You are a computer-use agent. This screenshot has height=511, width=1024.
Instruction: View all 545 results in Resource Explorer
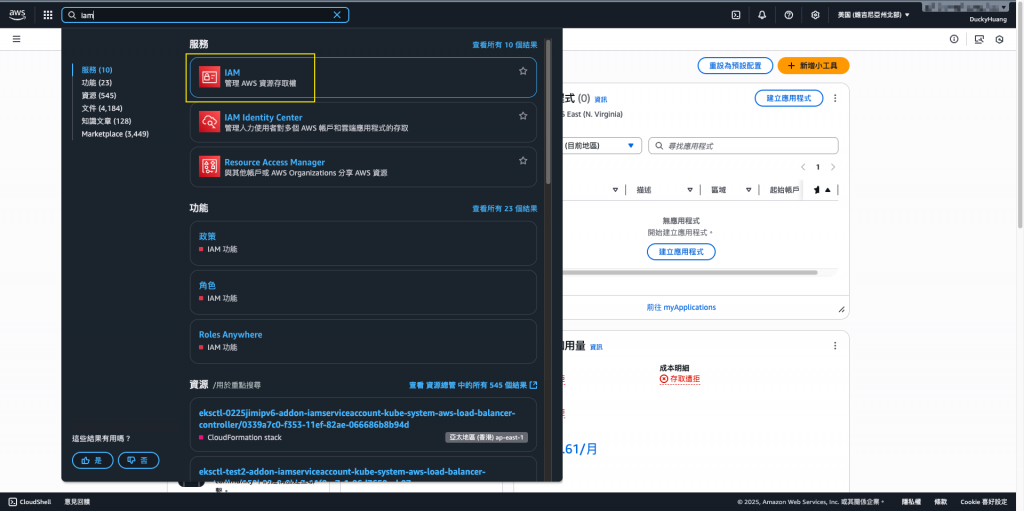point(473,385)
